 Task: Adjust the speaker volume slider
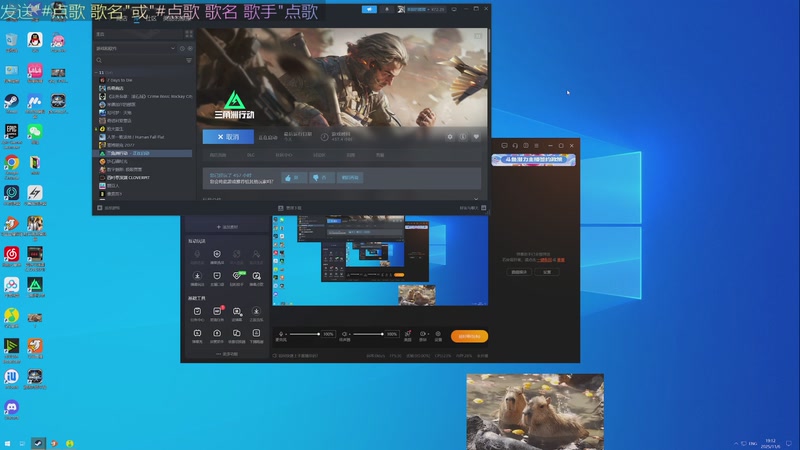coord(368,334)
